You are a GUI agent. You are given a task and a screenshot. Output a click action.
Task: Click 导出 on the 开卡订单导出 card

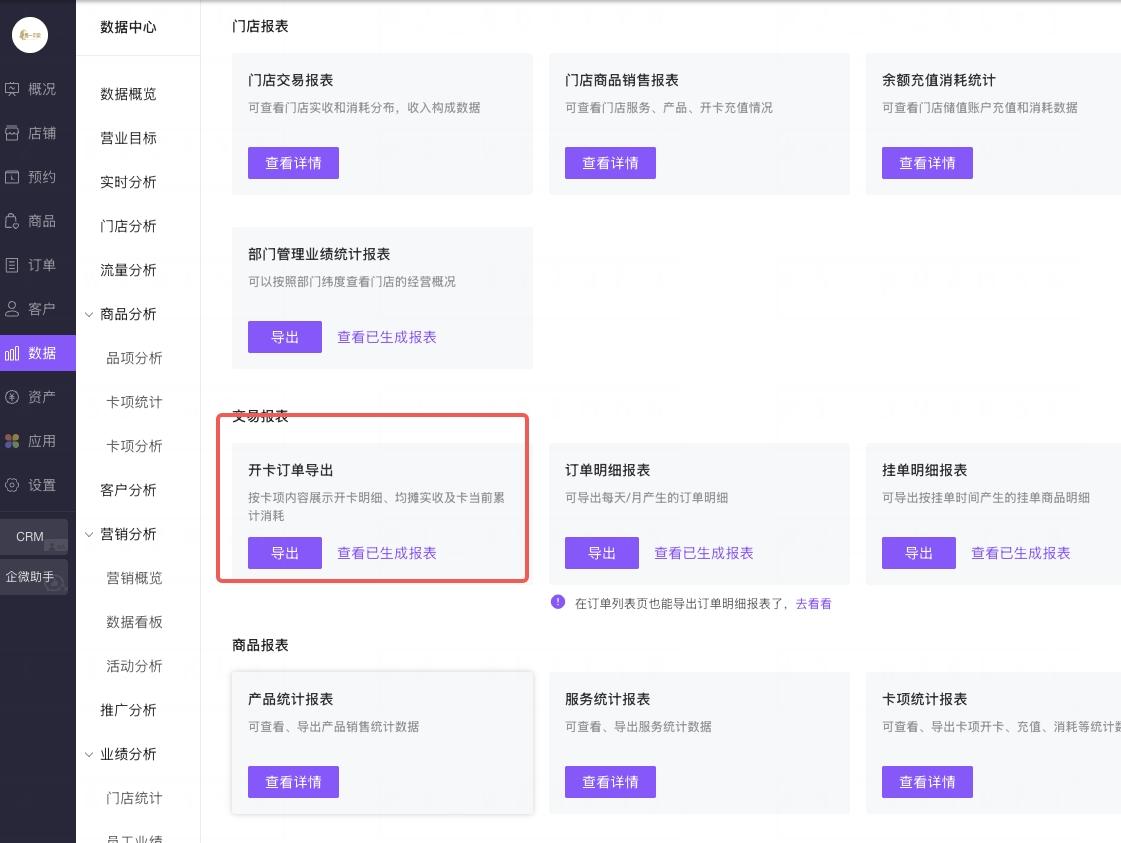(285, 553)
